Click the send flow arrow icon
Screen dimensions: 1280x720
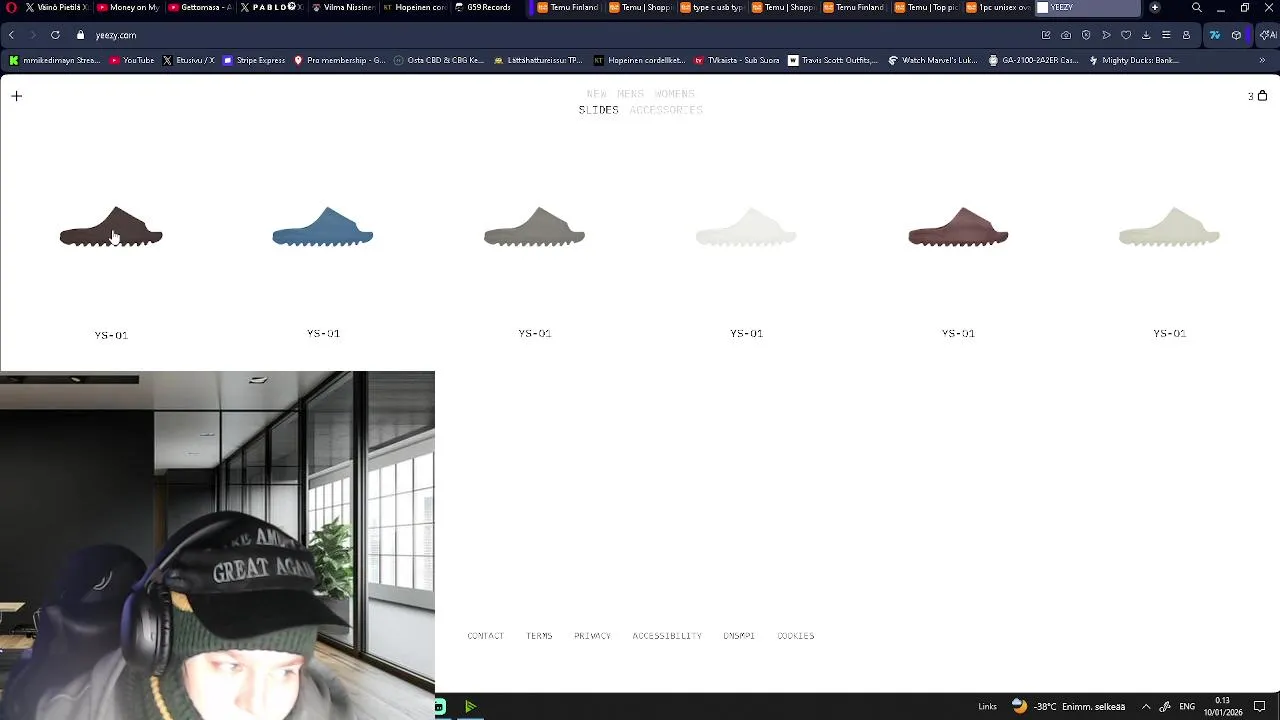1106,35
